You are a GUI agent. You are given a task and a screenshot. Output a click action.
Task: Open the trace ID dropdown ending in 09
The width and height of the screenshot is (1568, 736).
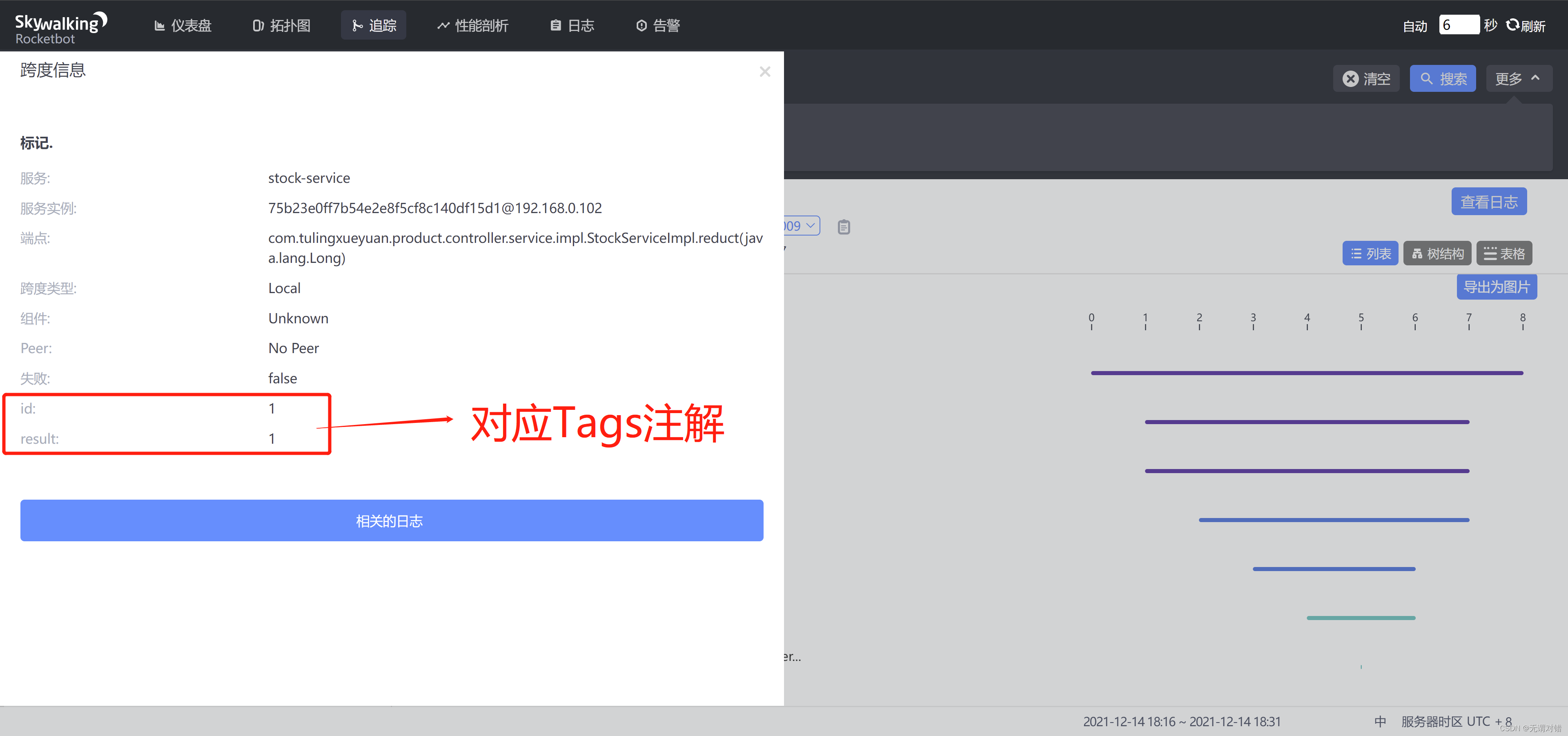point(802,226)
